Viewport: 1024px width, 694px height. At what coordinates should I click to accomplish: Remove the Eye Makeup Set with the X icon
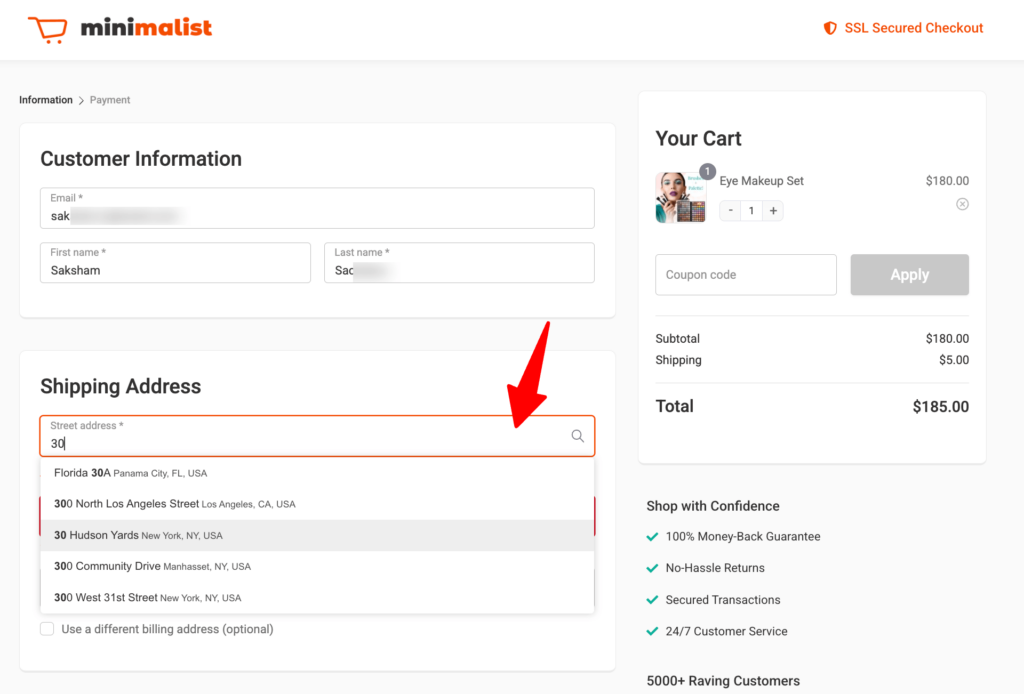point(962,204)
